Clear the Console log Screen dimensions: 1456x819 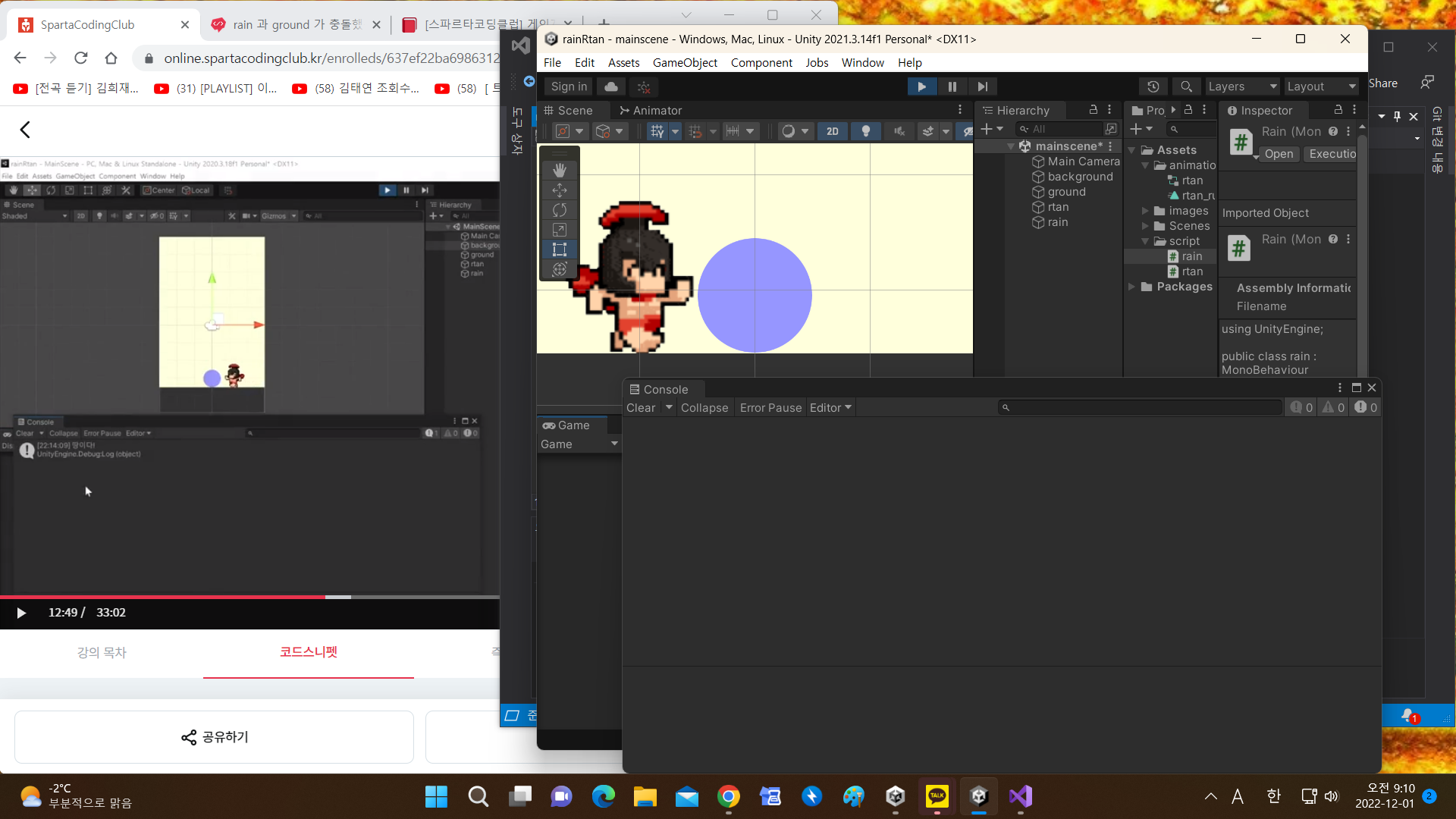(x=641, y=408)
